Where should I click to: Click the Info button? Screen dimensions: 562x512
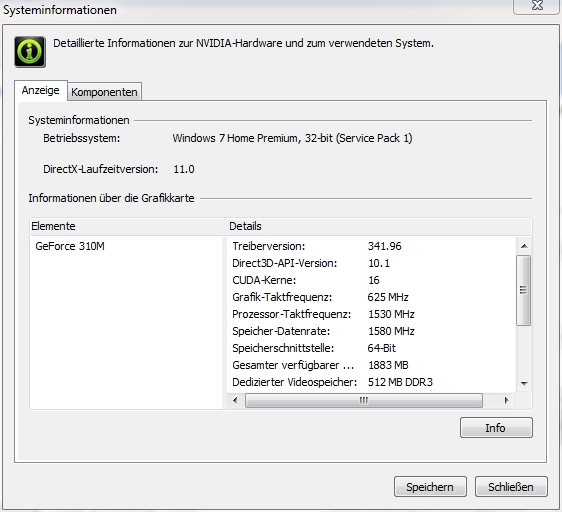coord(496,427)
